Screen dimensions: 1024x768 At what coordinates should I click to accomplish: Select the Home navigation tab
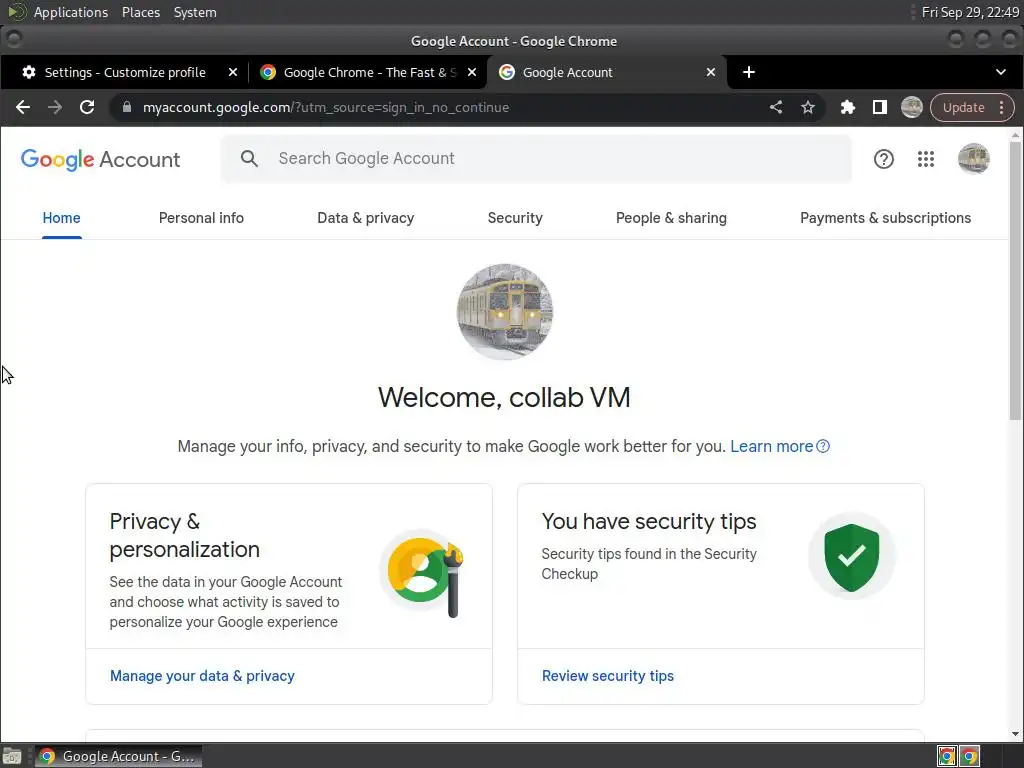coord(61,218)
